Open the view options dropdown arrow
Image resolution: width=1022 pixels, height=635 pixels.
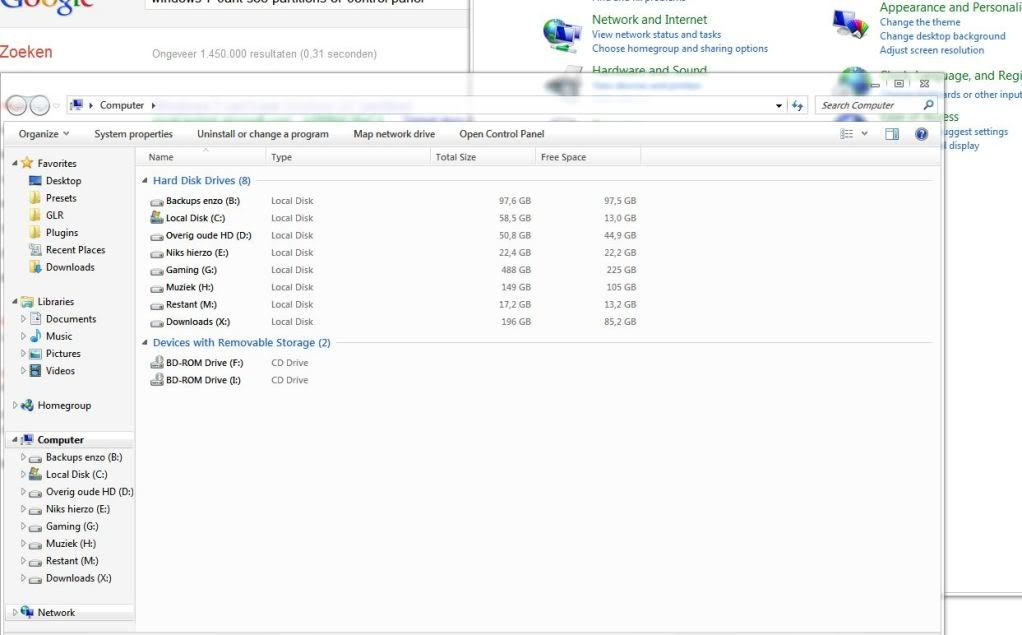click(865, 134)
